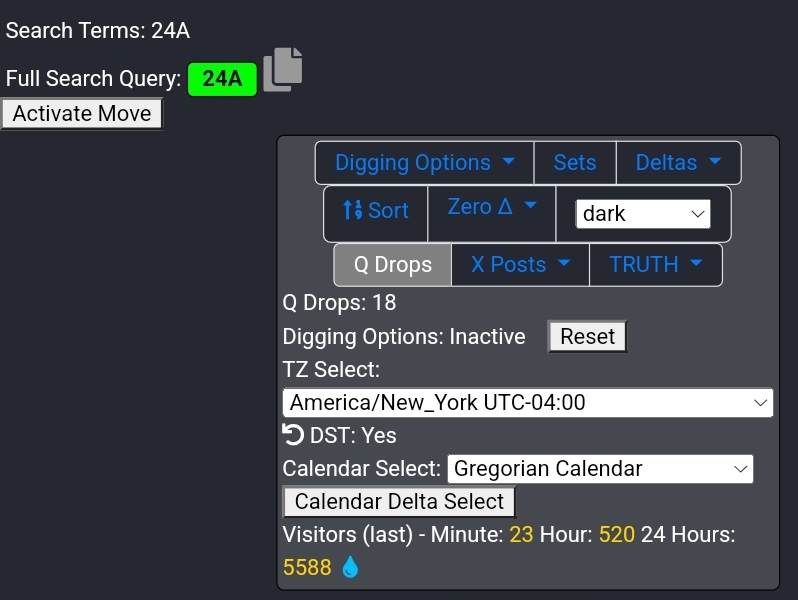Click the green 24A query tag
This screenshot has height=600, width=798.
click(222, 79)
